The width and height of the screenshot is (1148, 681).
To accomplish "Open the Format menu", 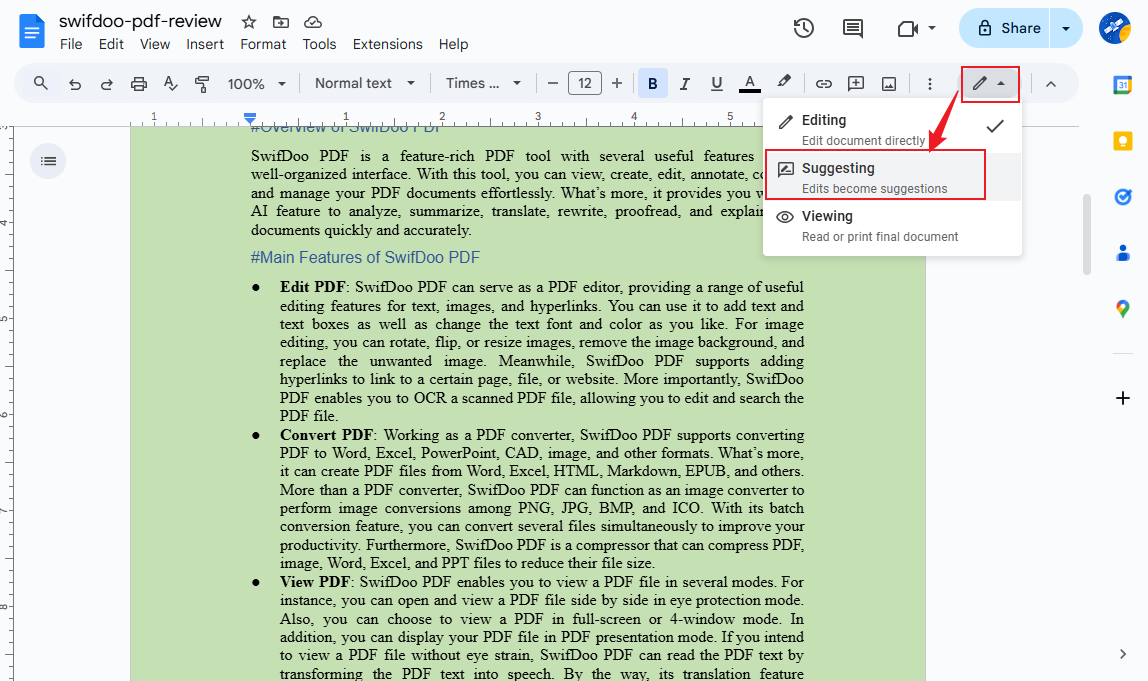I will (x=263, y=44).
